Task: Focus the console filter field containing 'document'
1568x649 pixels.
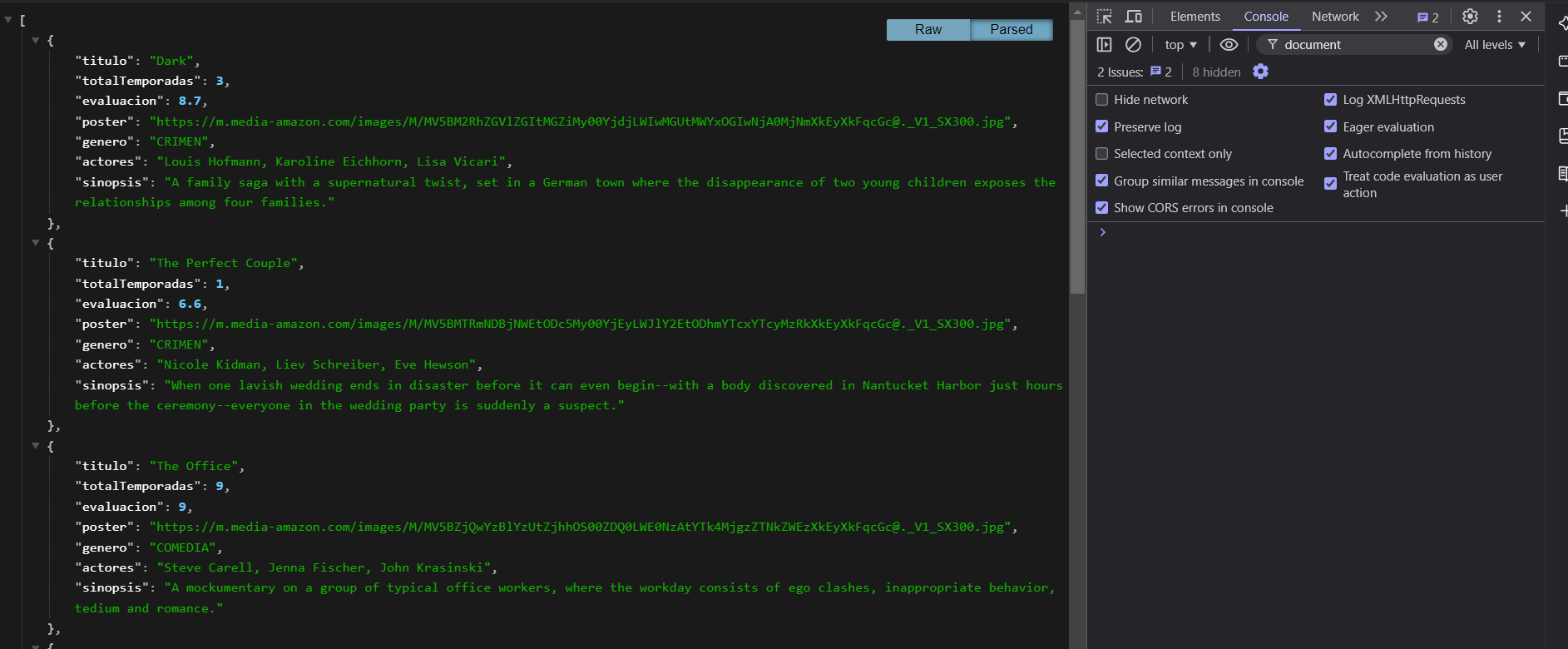Action: click(x=1356, y=44)
